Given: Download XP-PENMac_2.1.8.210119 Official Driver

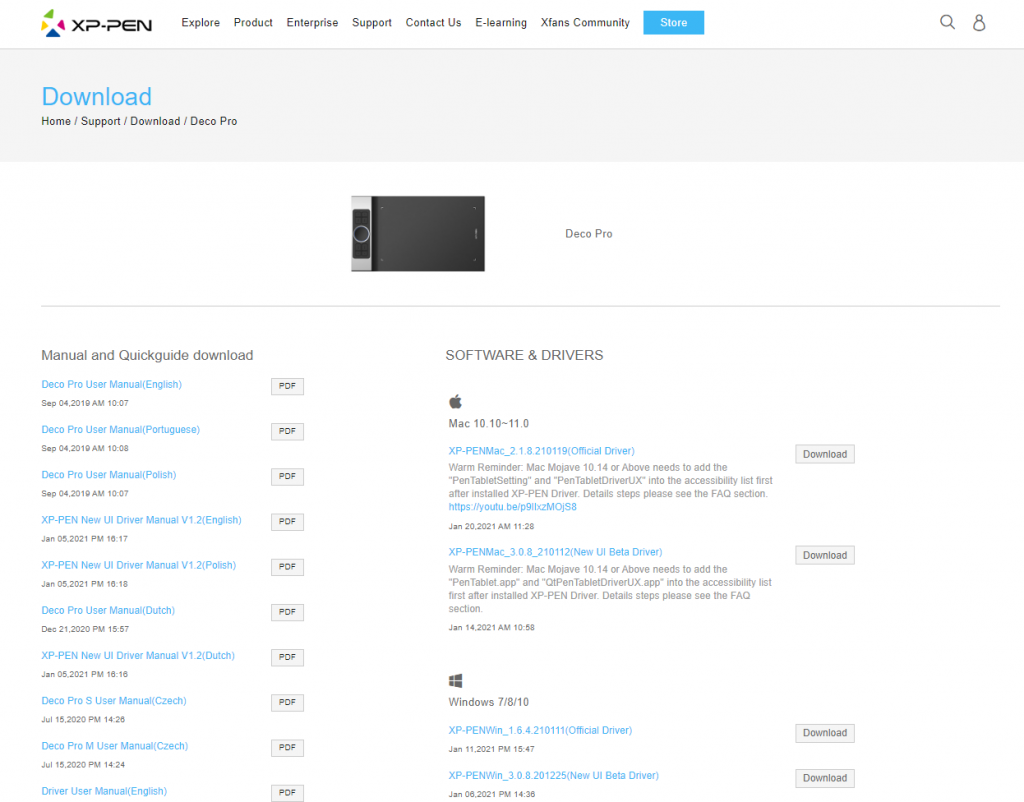Looking at the screenshot, I should pos(825,454).
